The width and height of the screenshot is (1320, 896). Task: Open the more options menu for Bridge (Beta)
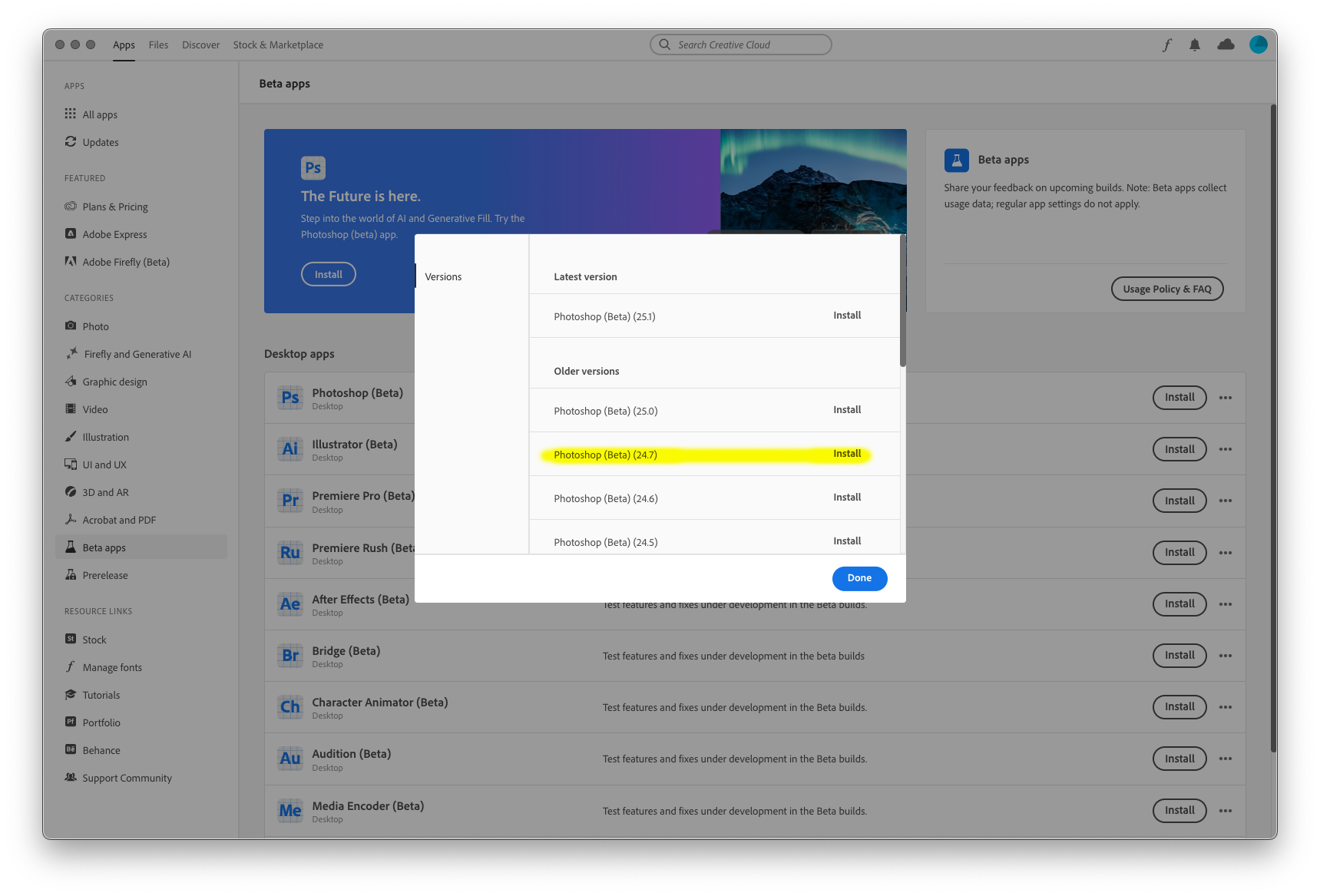click(x=1225, y=656)
